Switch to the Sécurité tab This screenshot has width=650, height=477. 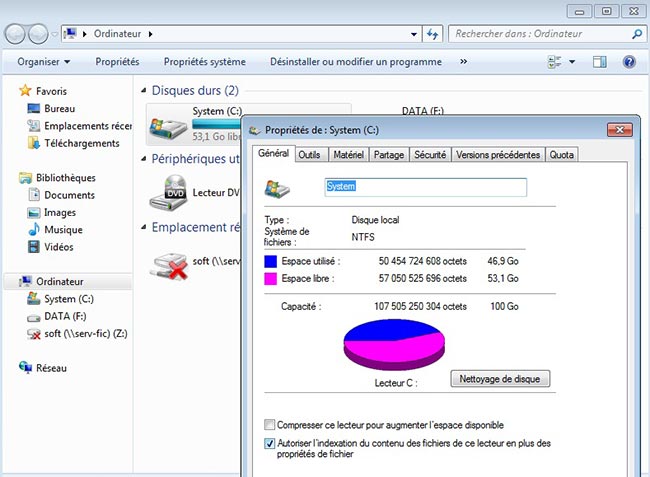(x=430, y=155)
